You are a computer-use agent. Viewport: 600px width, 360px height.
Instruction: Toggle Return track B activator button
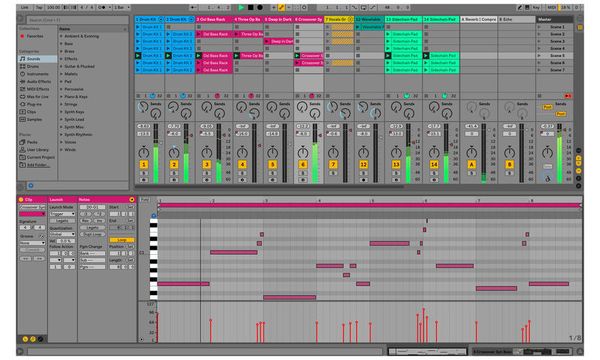pos(509,165)
